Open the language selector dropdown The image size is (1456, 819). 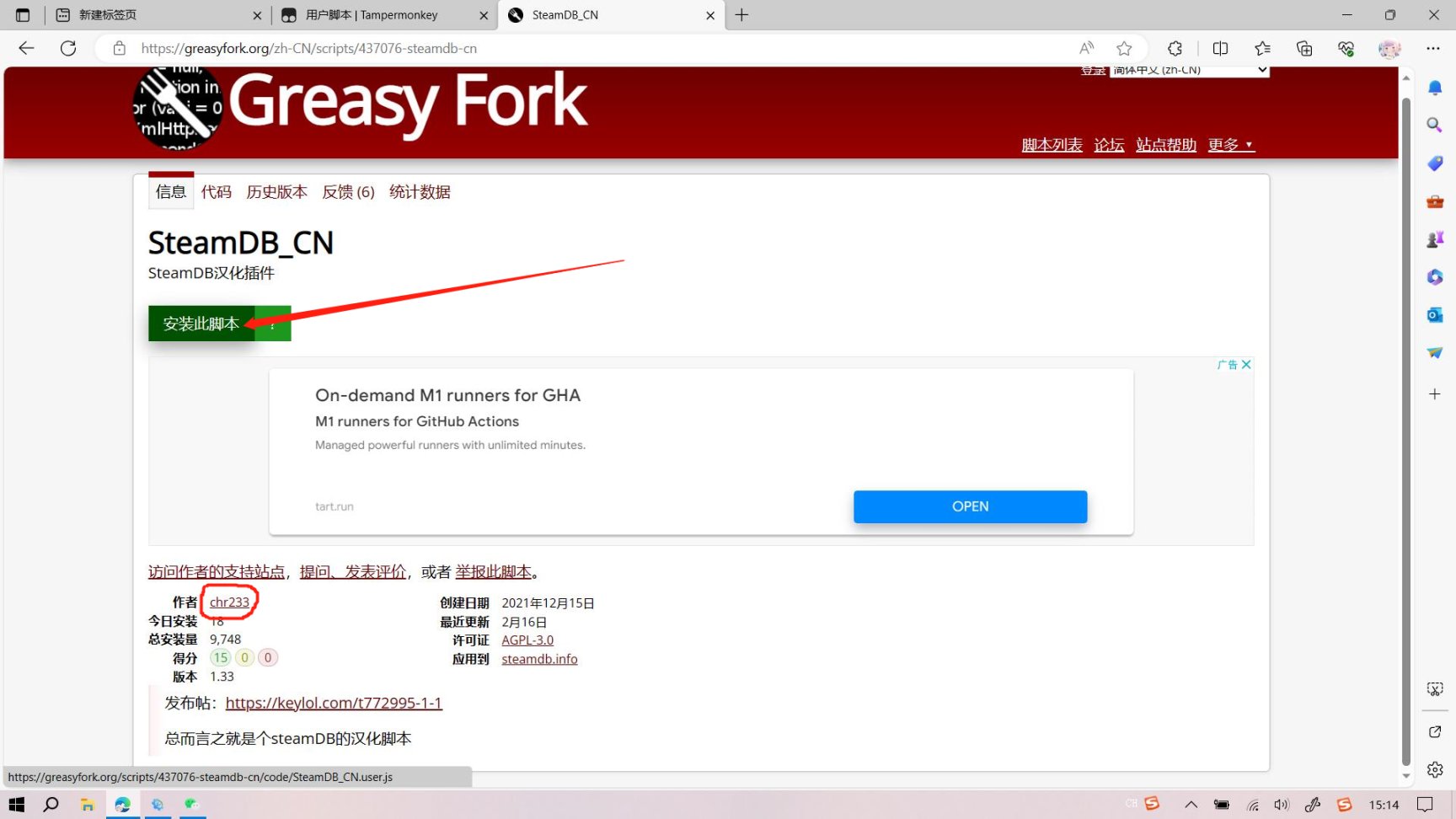[x=1189, y=70]
